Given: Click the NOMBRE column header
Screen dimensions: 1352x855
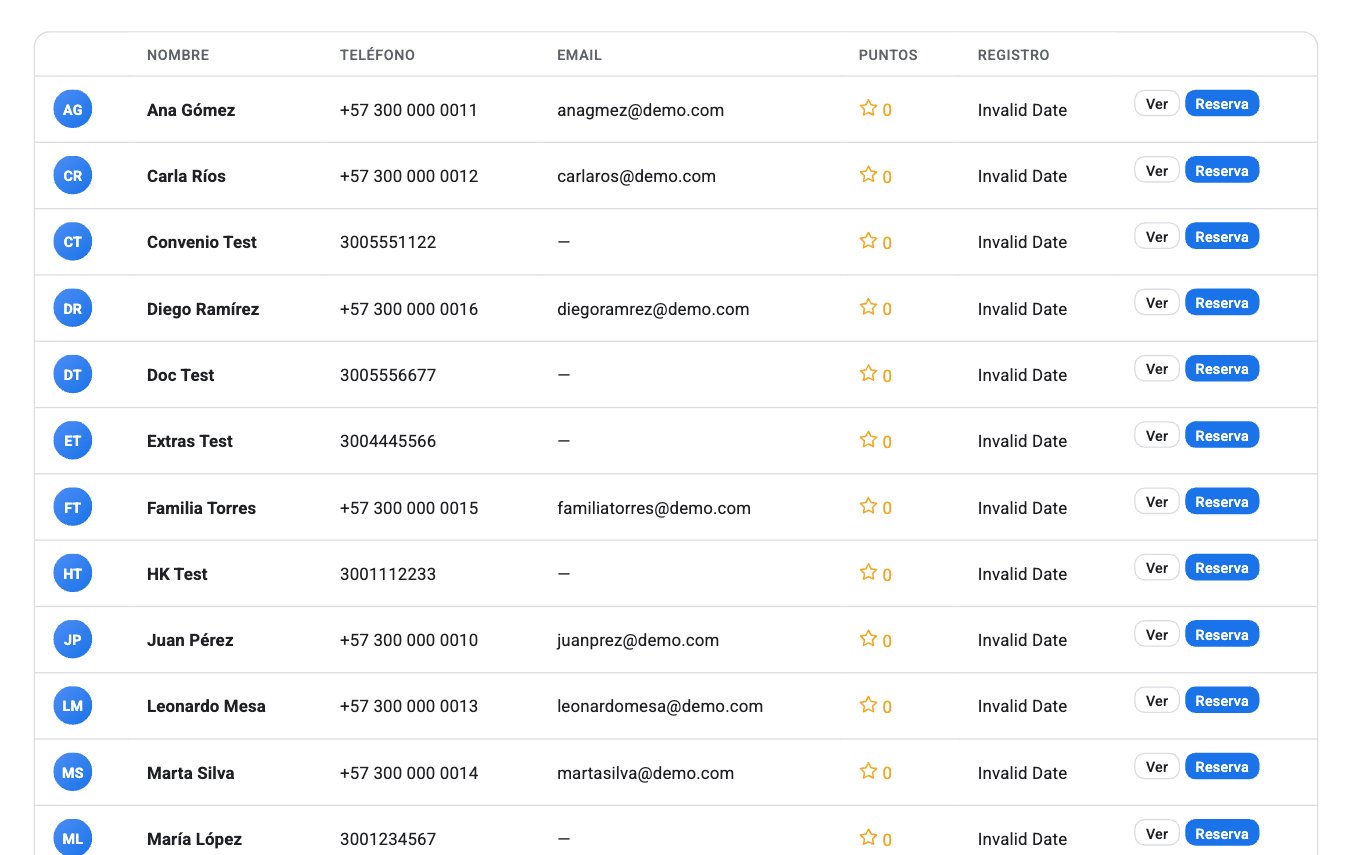Looking at the screenshot, I should point(178,55).
